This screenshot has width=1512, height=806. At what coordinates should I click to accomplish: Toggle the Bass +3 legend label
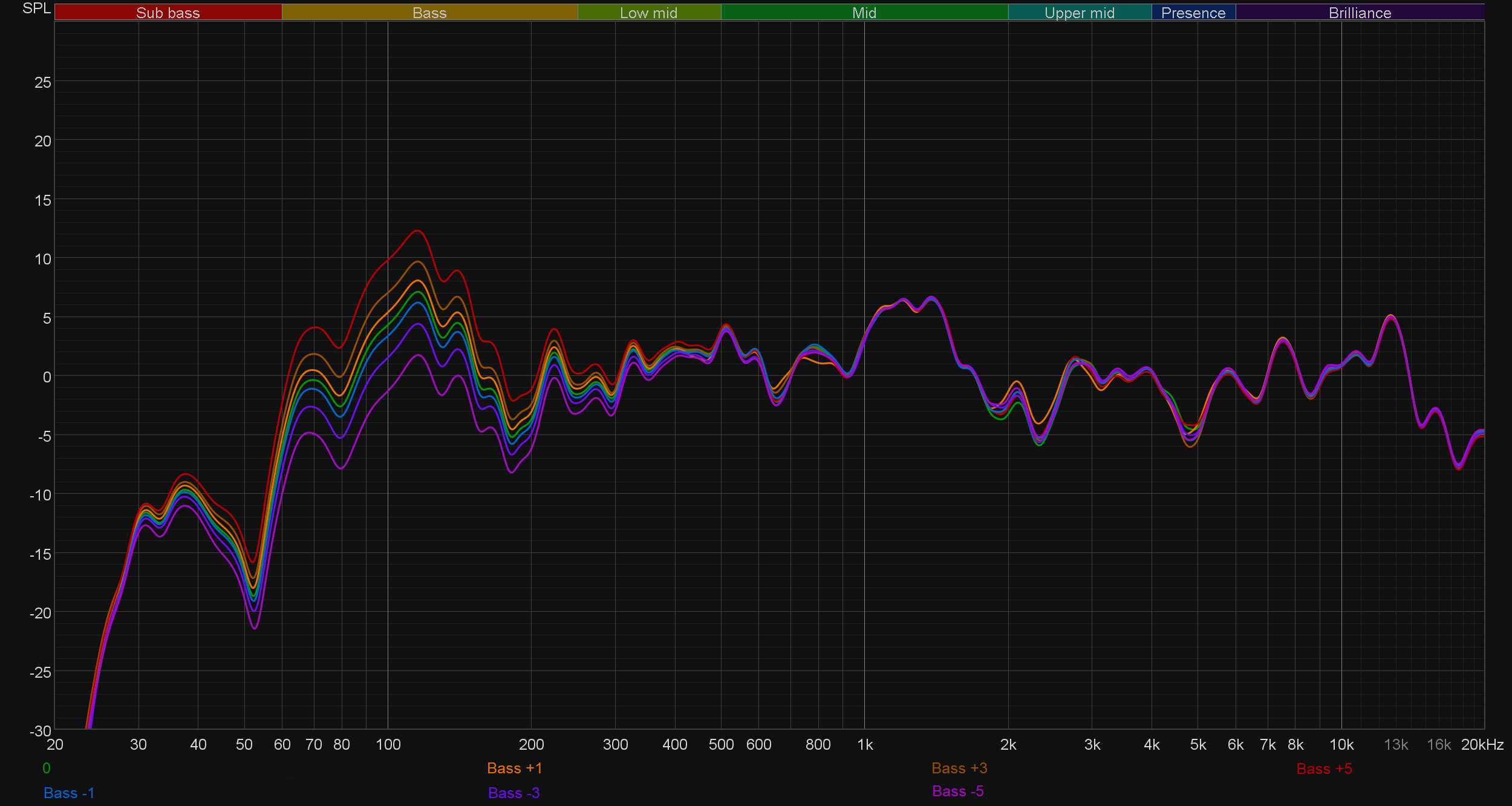pyautogui.click(x=959, y=768)
